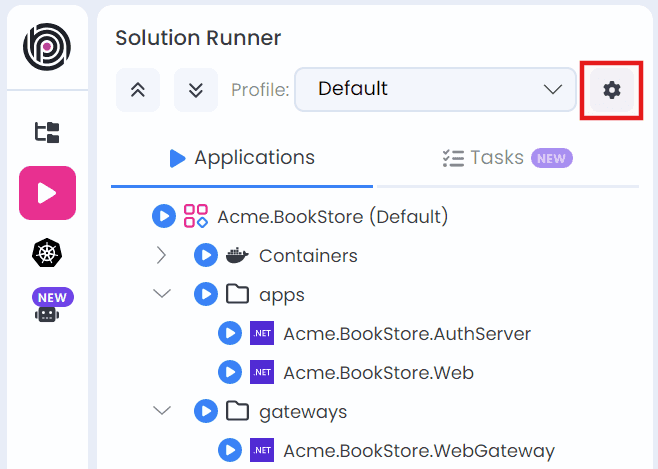Viewport: 658px width, 469px height.
Task: Run the Acme.BookStore.WebGateway play button
Action: click(x=230, y=450)
